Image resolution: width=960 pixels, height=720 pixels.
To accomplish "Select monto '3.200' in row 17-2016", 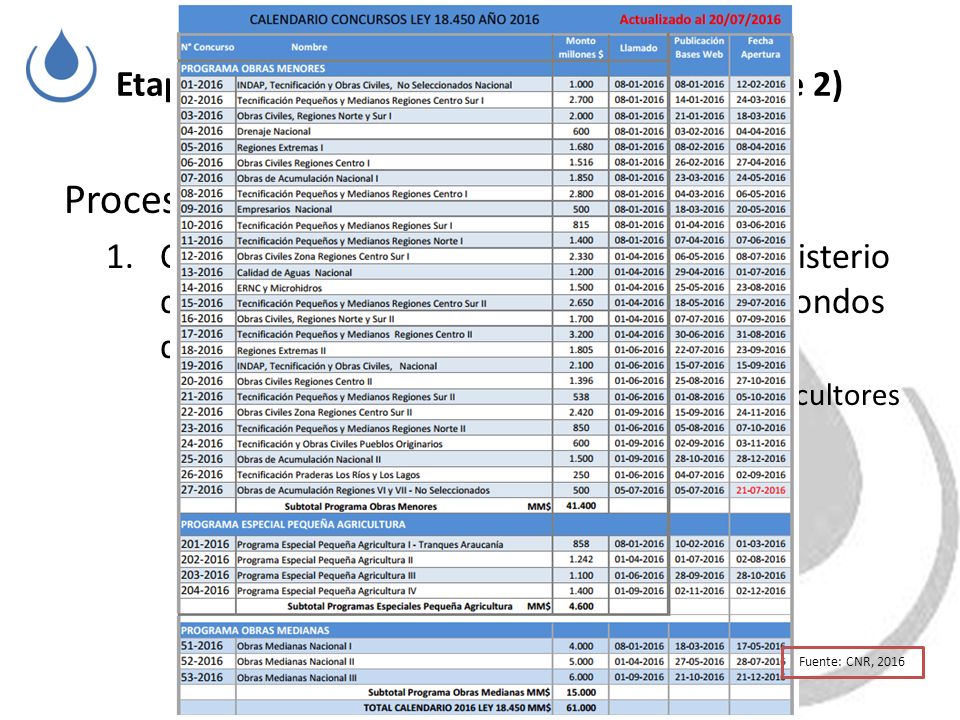I will 580,335.
